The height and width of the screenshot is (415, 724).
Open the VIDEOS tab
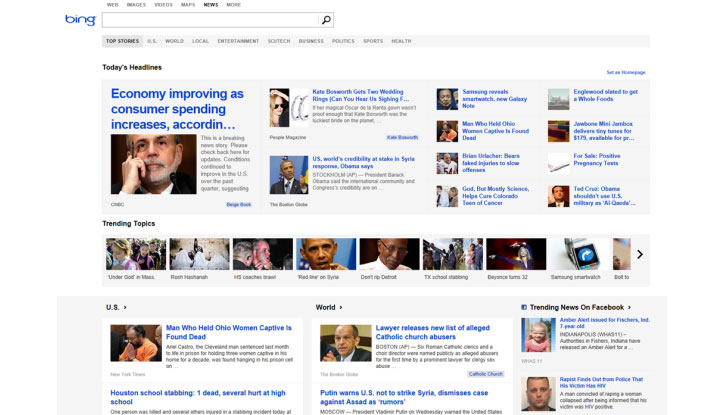point(163,5)
